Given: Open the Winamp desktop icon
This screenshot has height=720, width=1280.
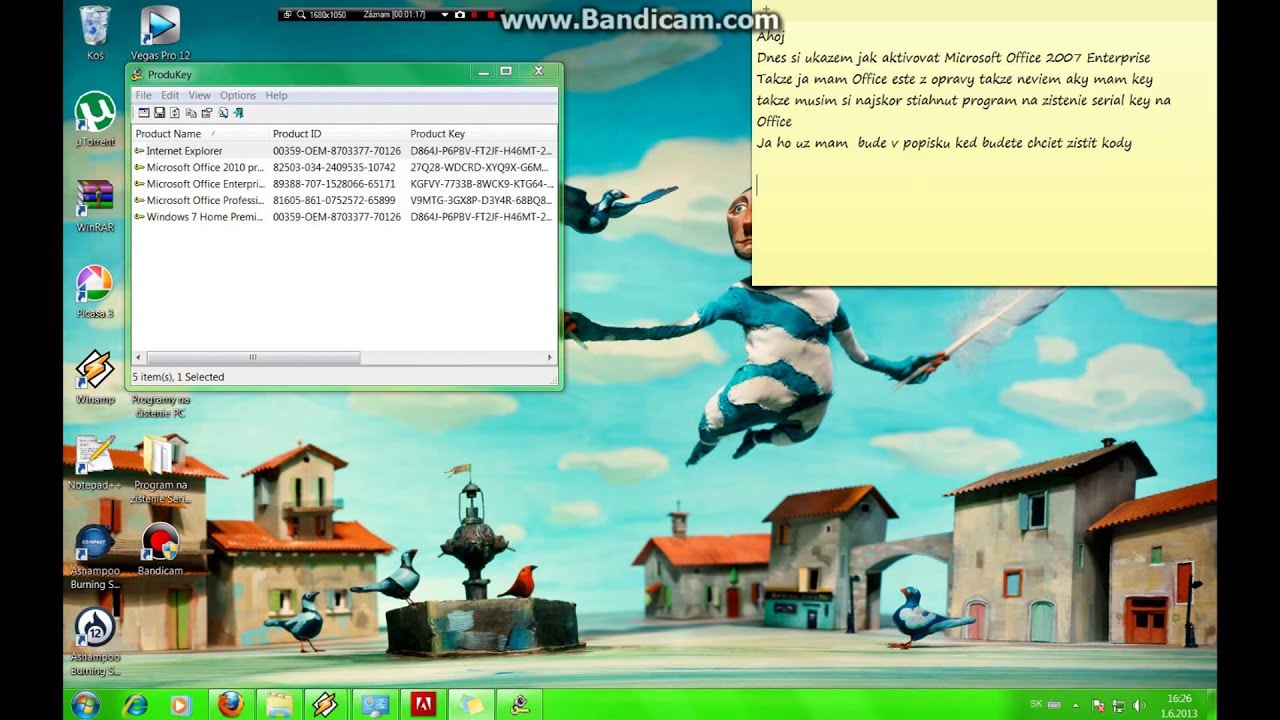Looking at the screenshot, I should (x=95, y=377).
